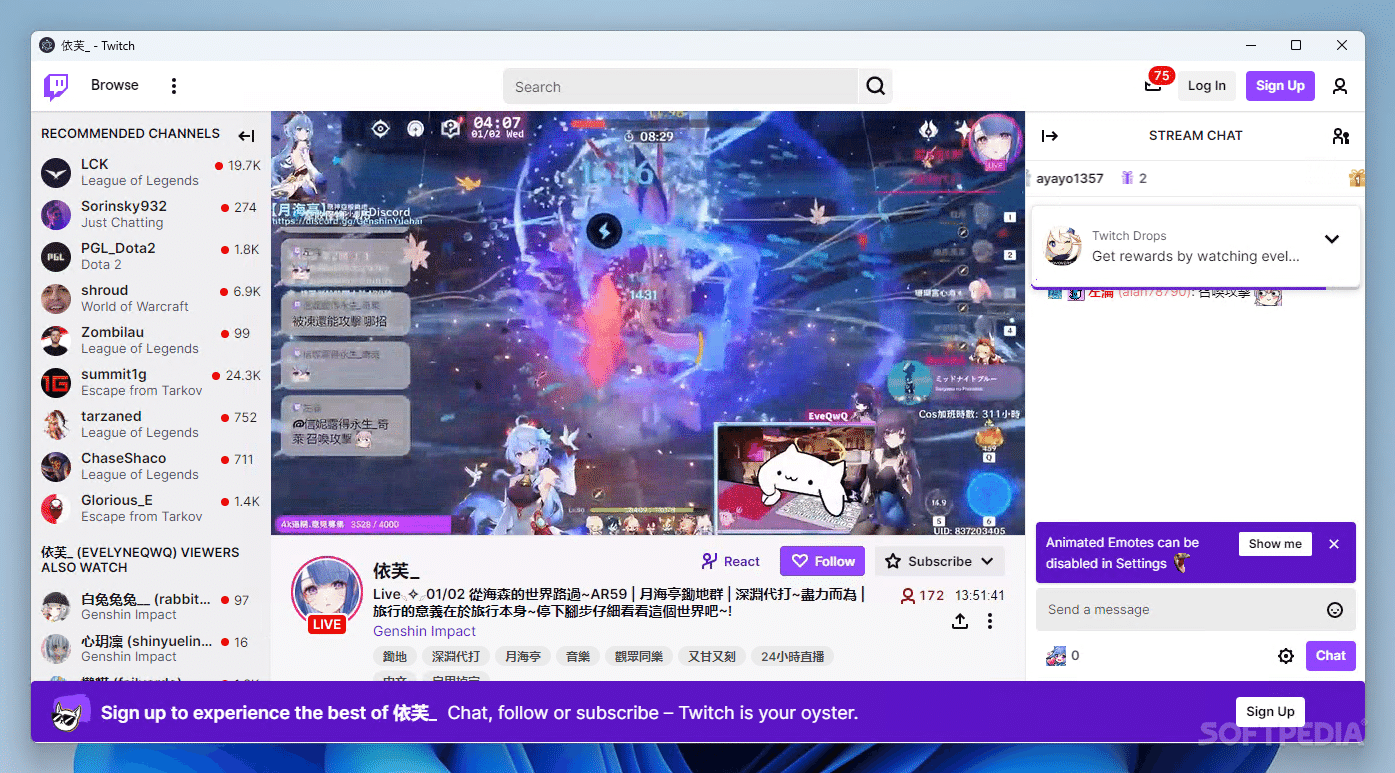Click the live stream video player
The height and width of the screenshot is (773, 1395).
click(x=647, y=324)
